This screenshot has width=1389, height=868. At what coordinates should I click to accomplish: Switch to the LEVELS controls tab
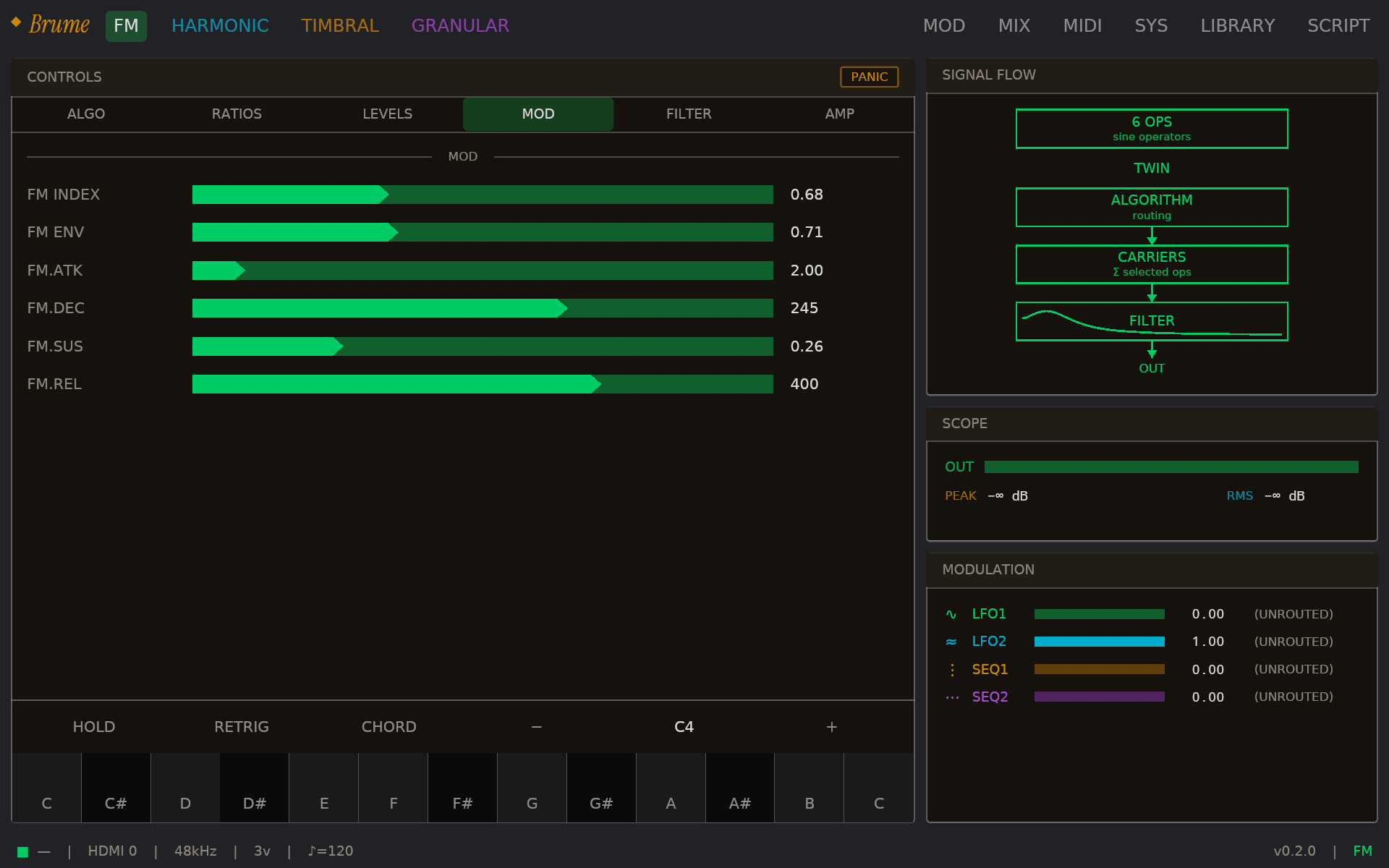click(x=388, y=114)
